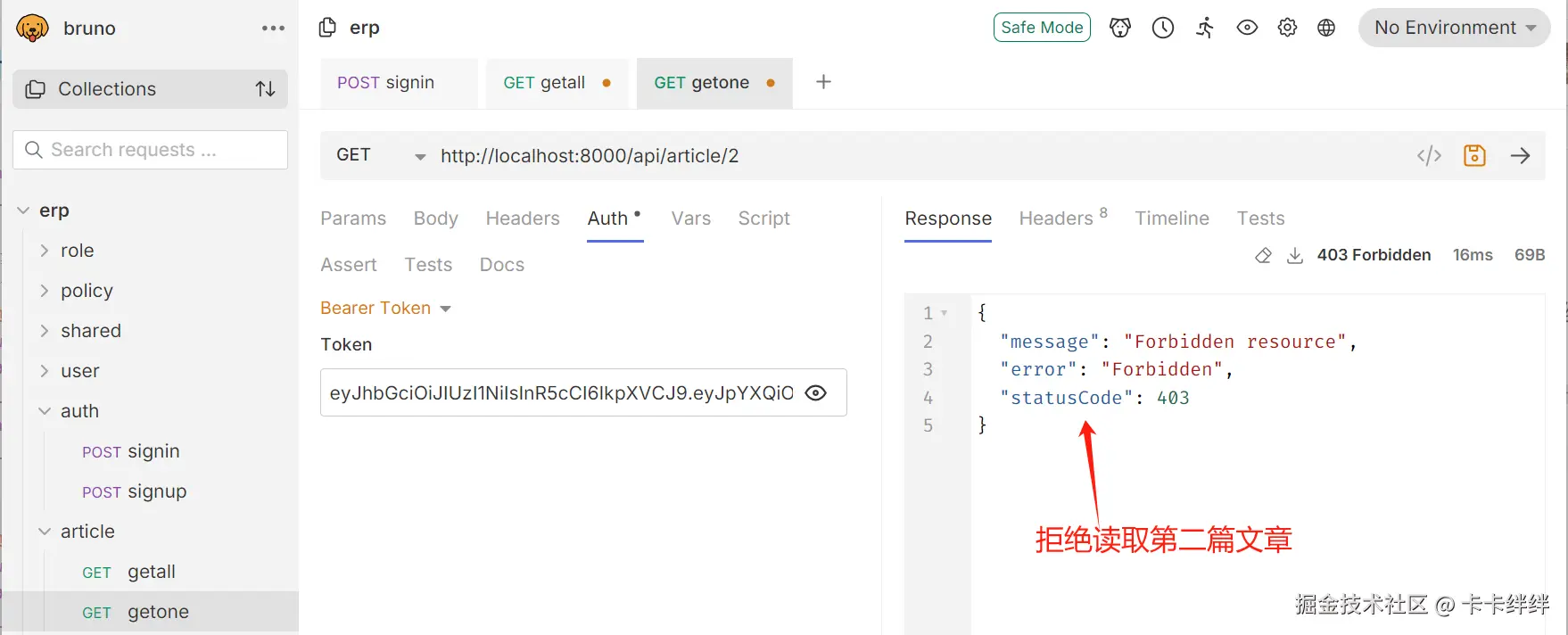Click the "Forbidden resource" message value
This screenshot has width=1568, height=635.
pos(1234,342)
